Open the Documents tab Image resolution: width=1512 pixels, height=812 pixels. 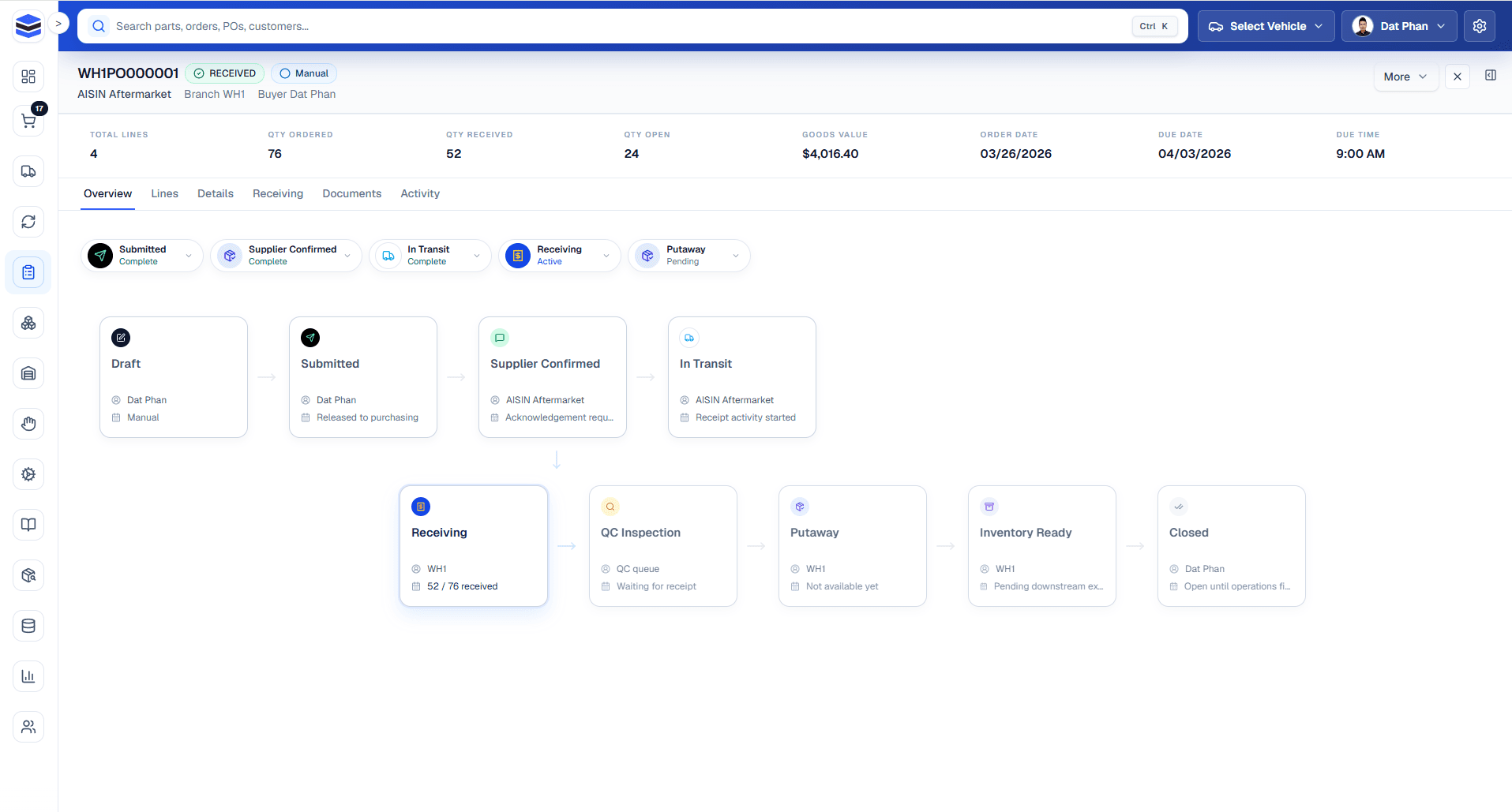351,193
